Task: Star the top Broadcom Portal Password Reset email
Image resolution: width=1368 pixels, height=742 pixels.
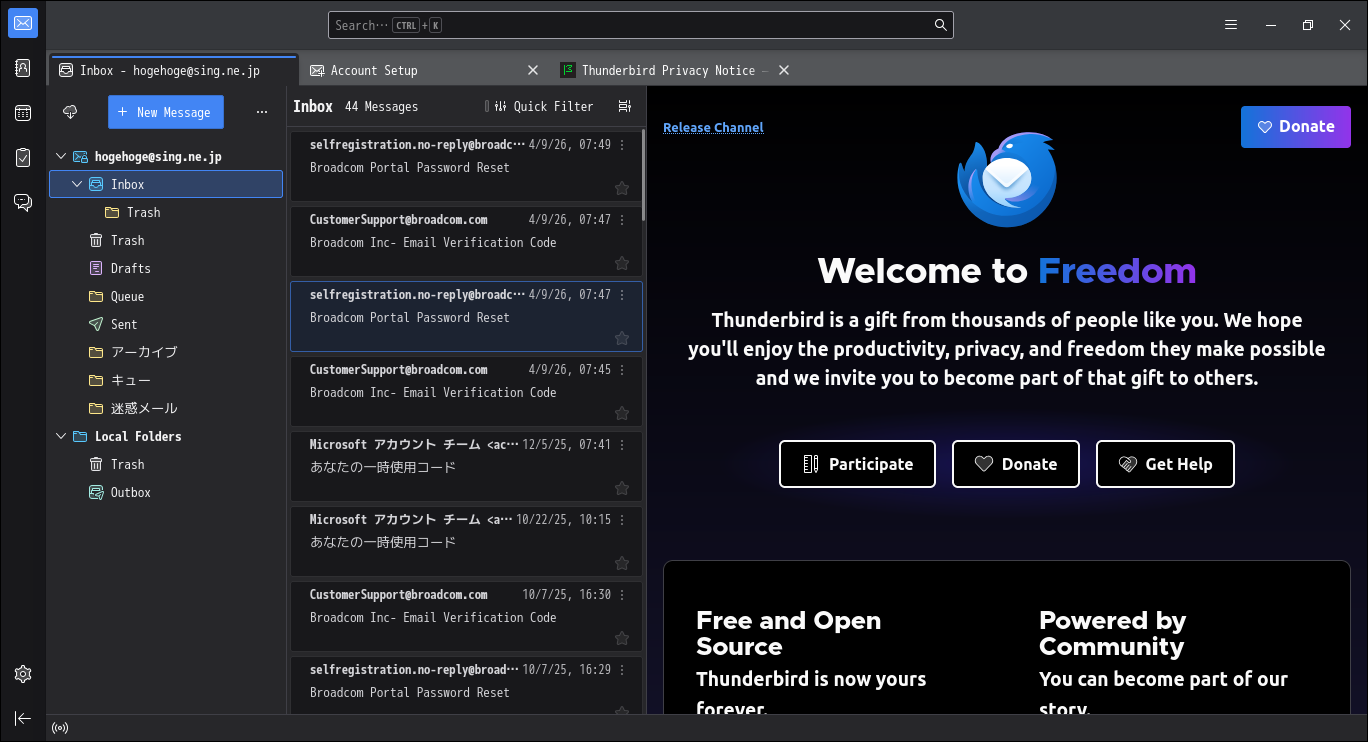Action: click(621, 188)
